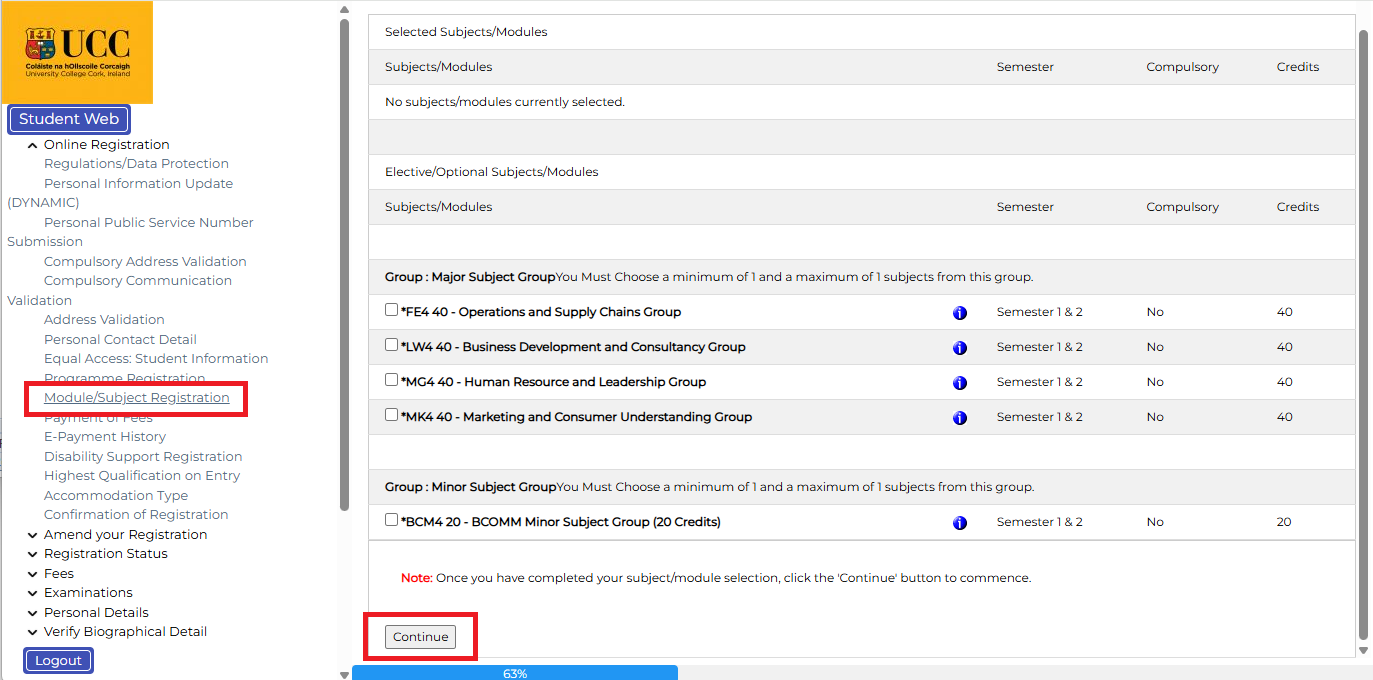
Task: Click sidebar scrollbar up arrow
Action: click(x=345, y=10)
